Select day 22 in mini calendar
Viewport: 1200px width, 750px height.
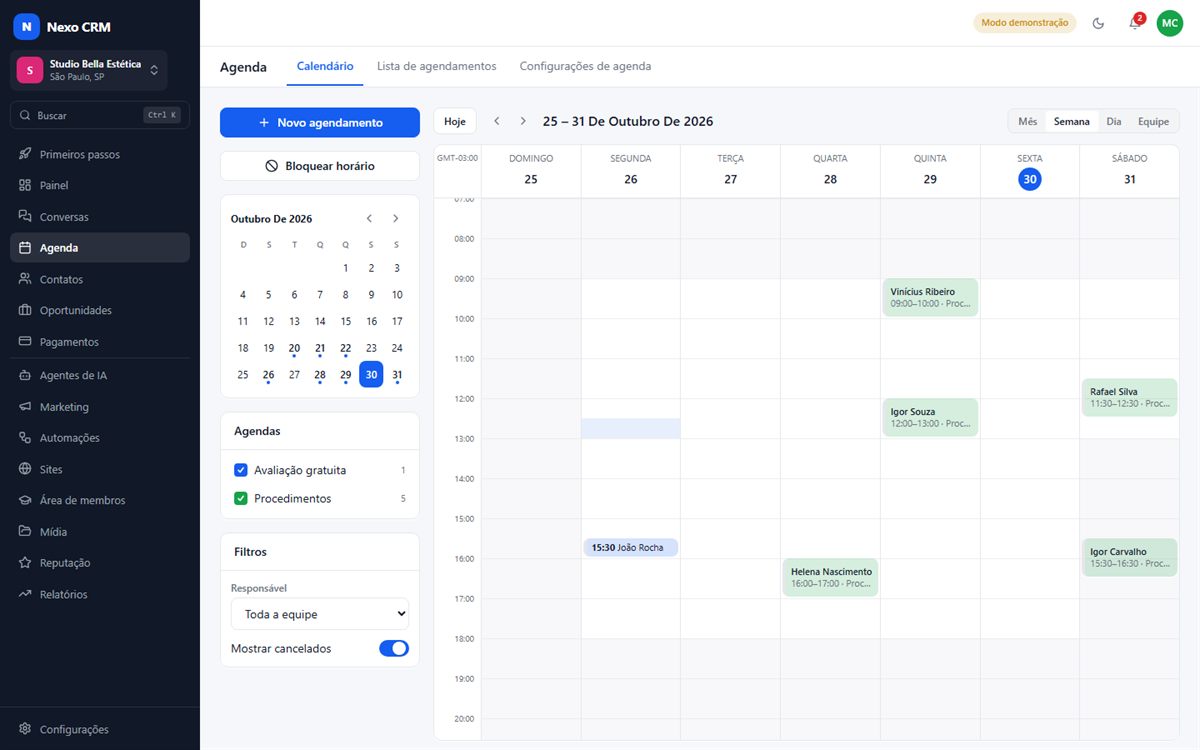click(x=346, y=348)
